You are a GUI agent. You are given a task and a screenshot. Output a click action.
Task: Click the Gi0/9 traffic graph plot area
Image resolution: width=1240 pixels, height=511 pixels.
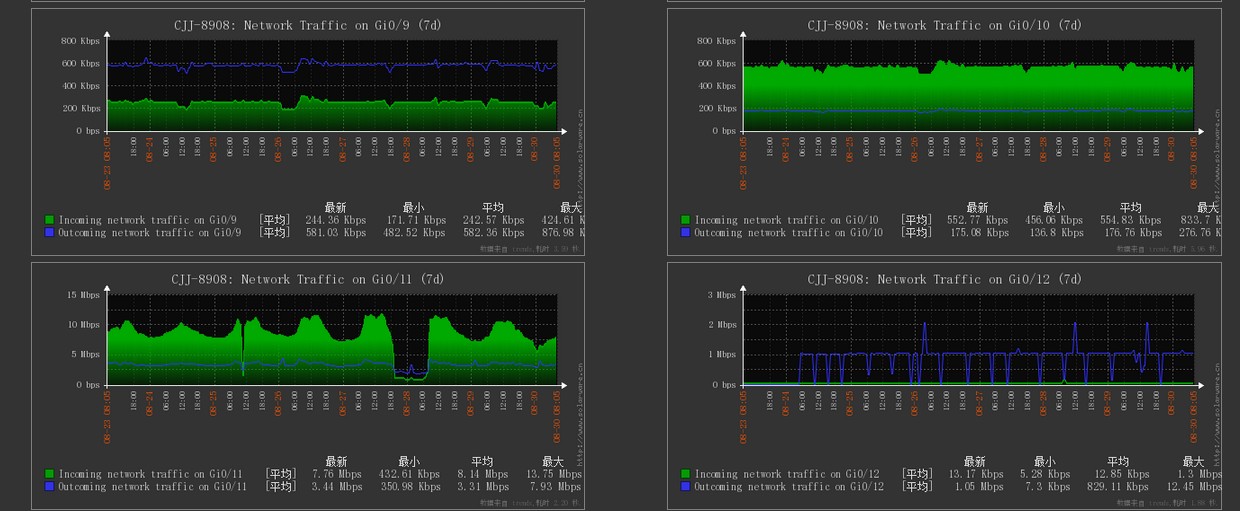332,85
